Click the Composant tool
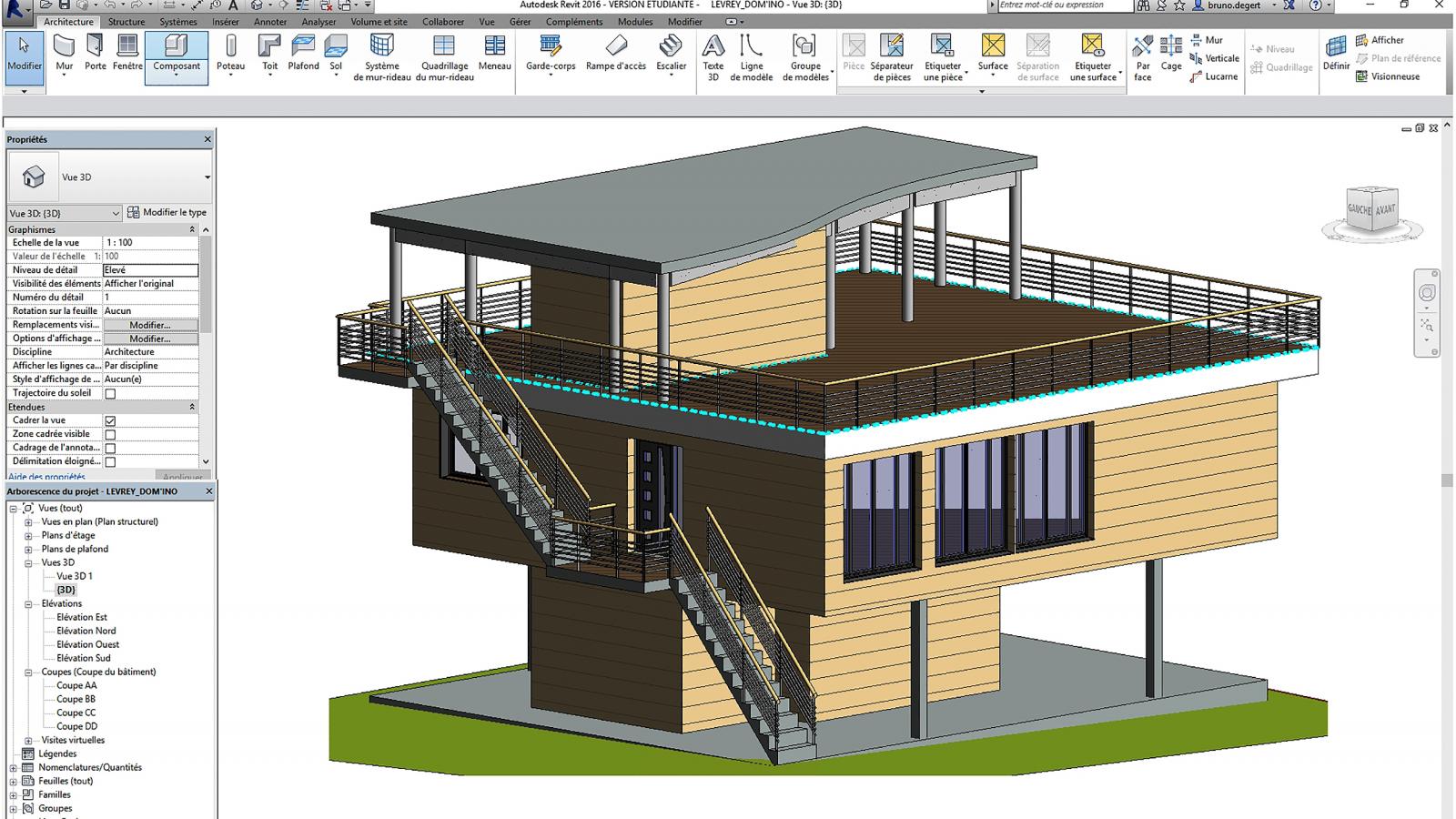 (177, 56)
